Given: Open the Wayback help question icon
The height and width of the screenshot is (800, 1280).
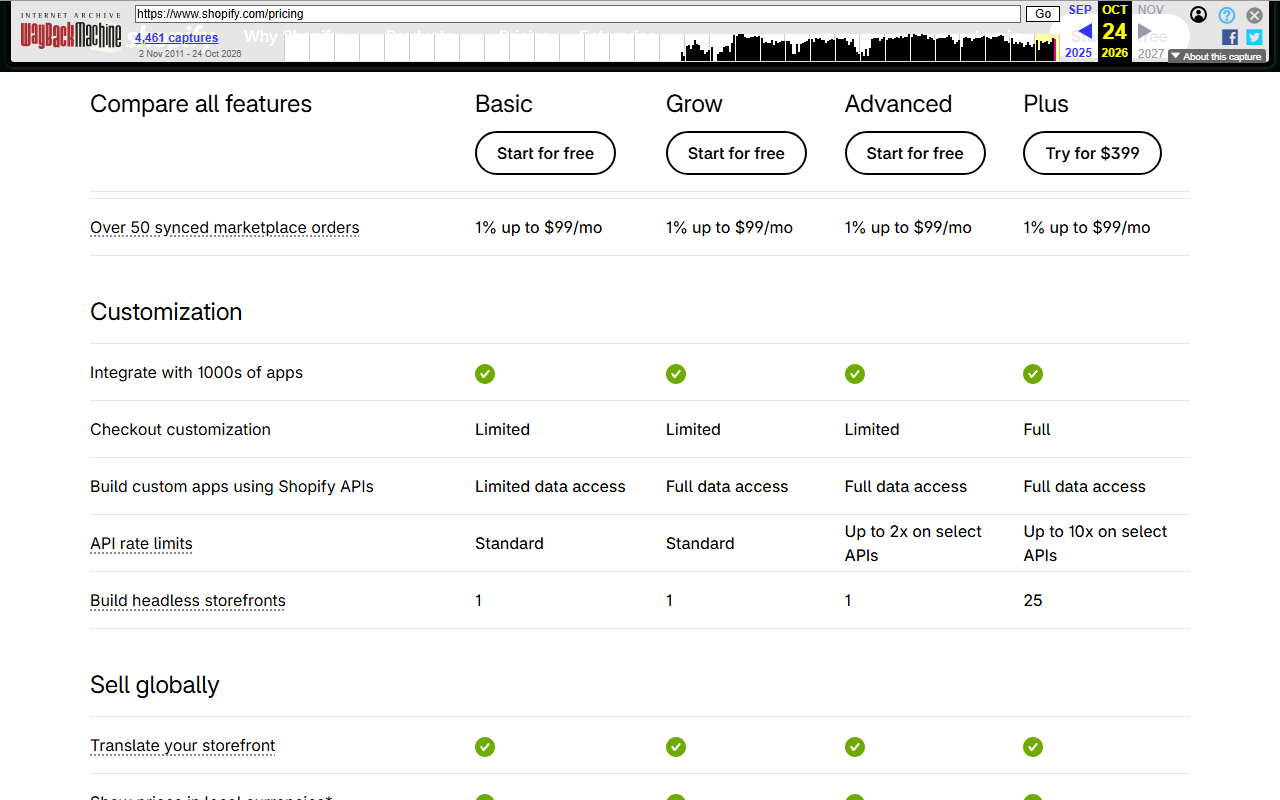Looking at the screenshot, I should tap(1227, 15).
